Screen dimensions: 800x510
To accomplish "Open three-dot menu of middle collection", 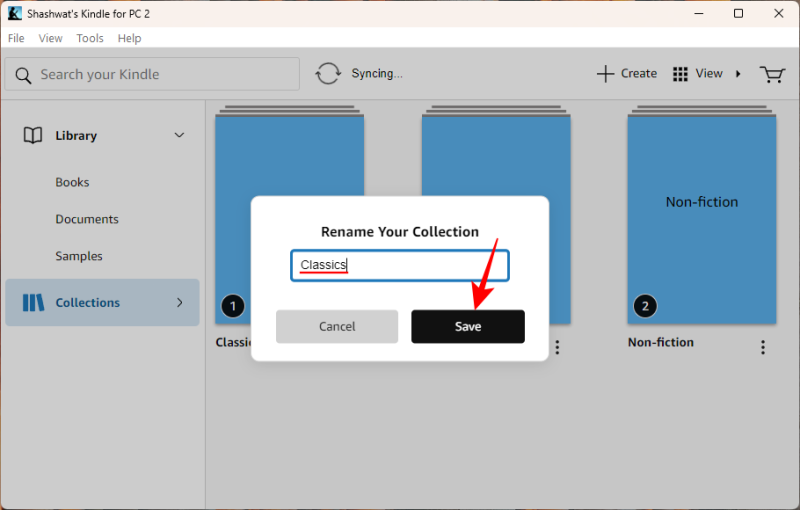I will pyautogui.click(x=557, y=347).
